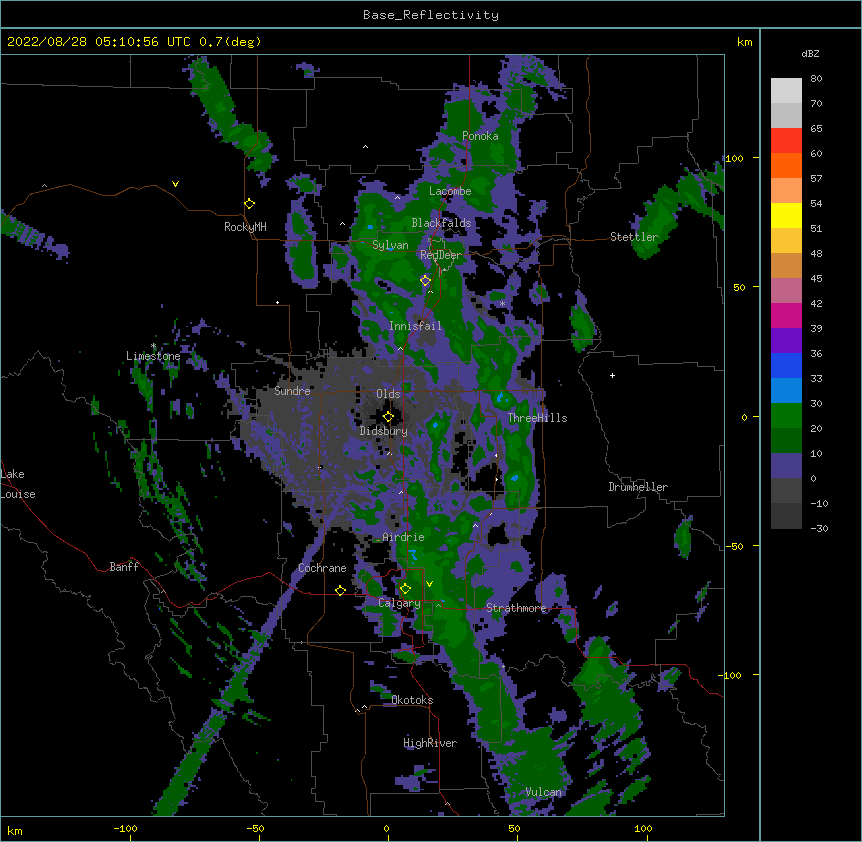Click the Blackfalds city label
Viewport: 862px width, 842px height.
(x=441, y=223)
